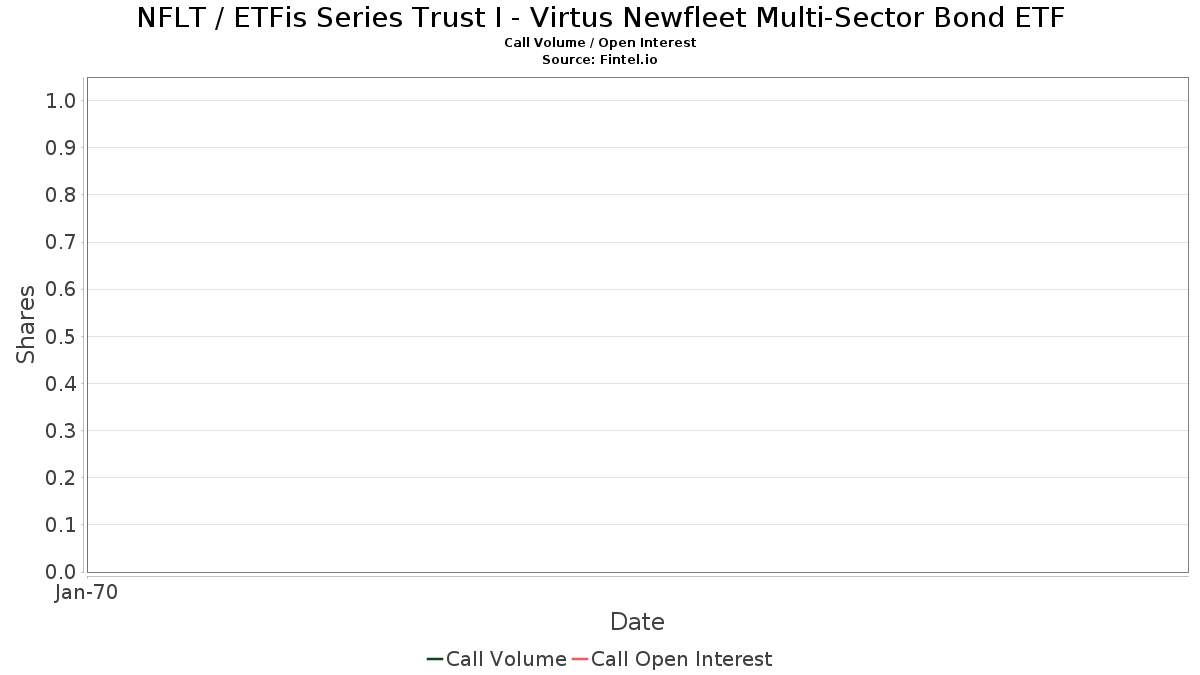Click the Call Open Interest red line marker
The image size is (1200, 675).
(580, 659)
